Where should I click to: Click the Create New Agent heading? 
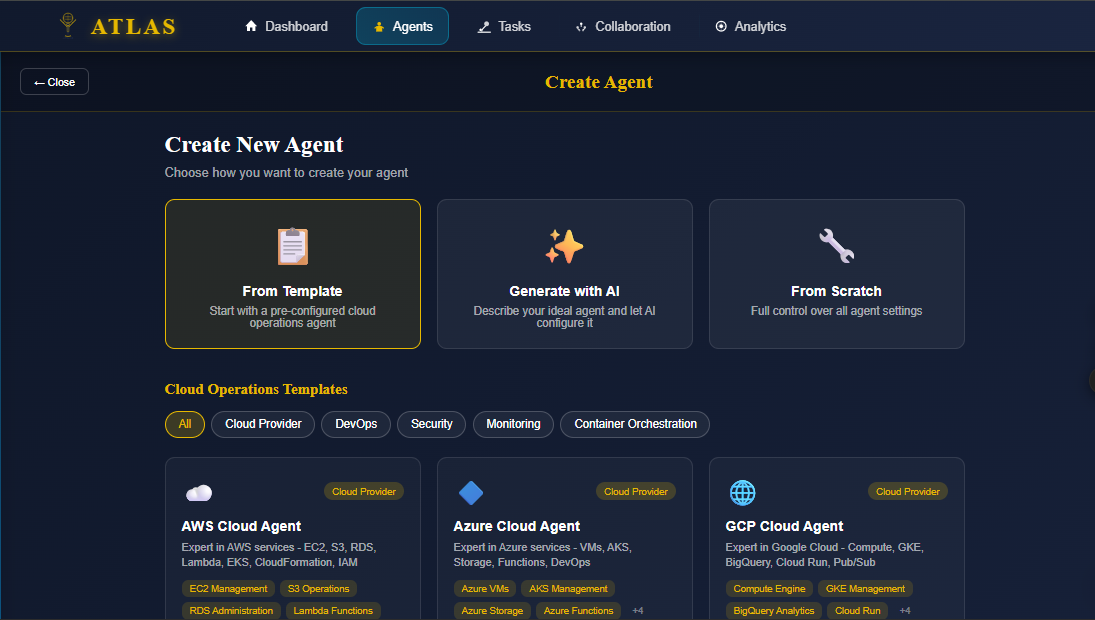click(254, 145)
